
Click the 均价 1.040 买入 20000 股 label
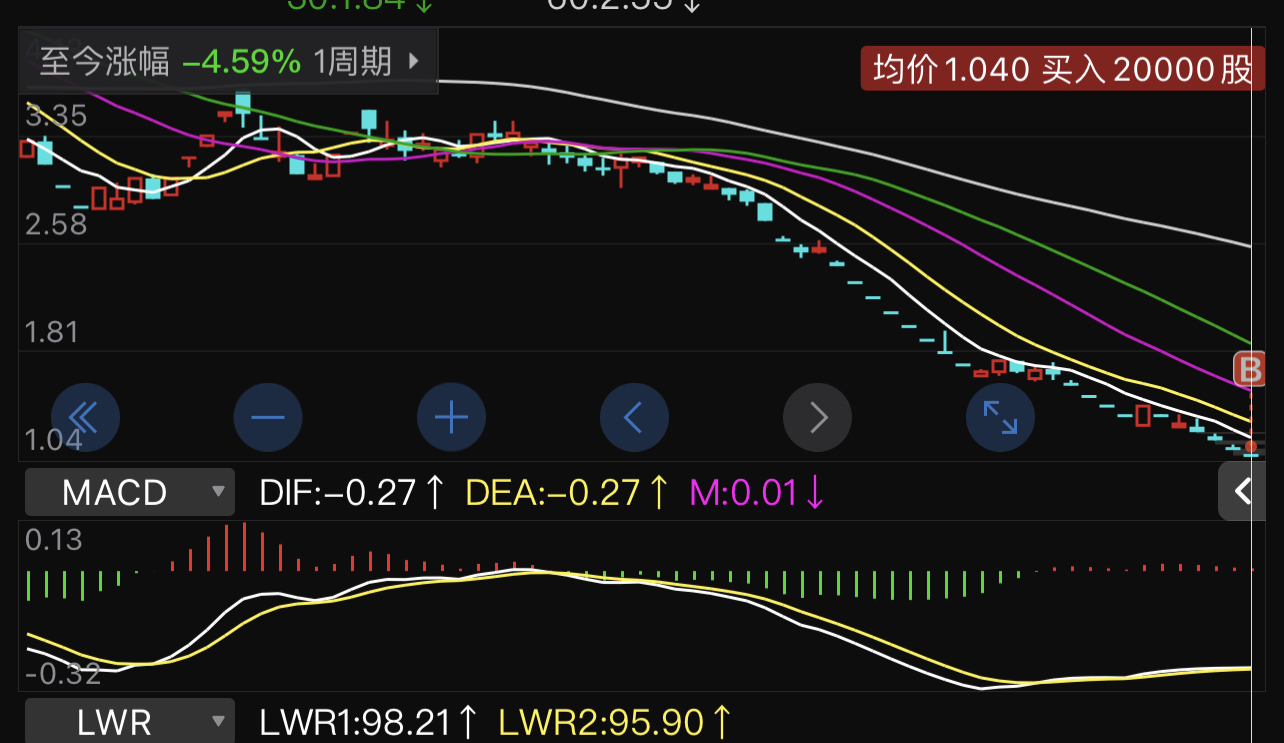point(1062,69)
